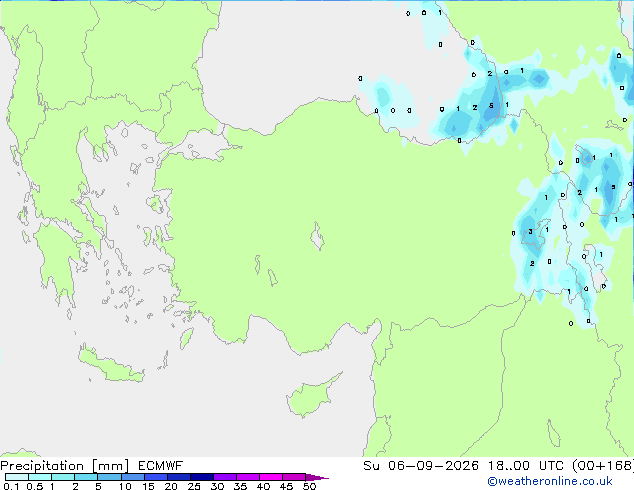The height and width of the screenshot is (490, 634).
Task: Click the island of Rhodes
Action: click(x=186, y=338)
